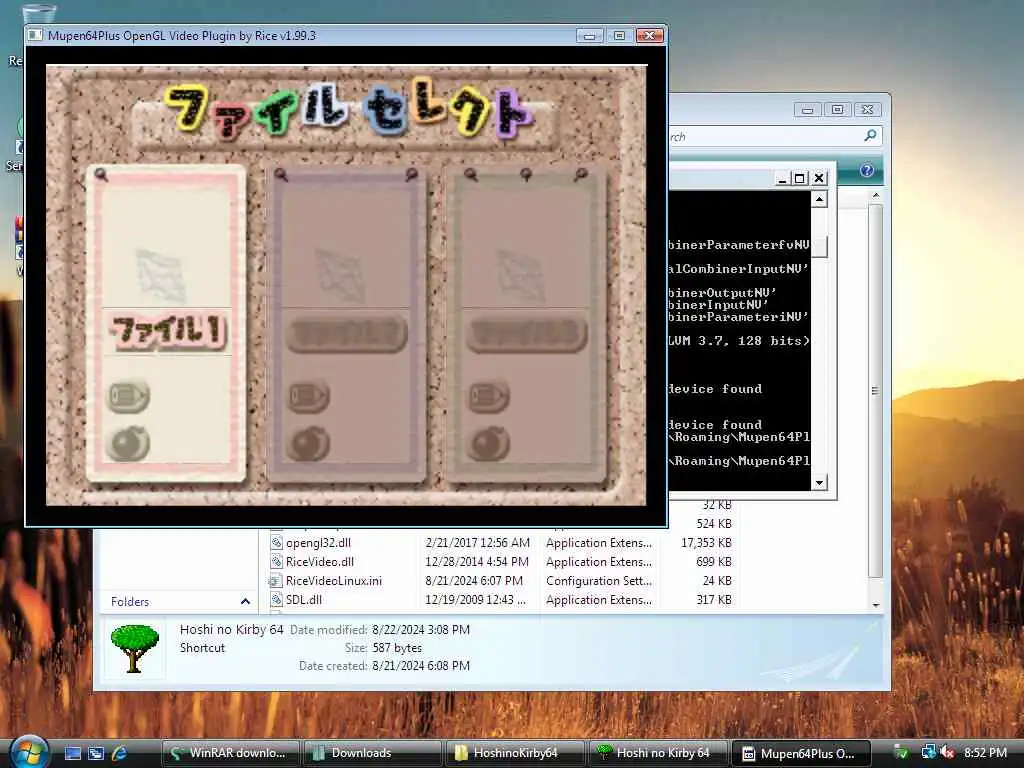Close the console window
The image size is (1024, 768).
point(819,178)
